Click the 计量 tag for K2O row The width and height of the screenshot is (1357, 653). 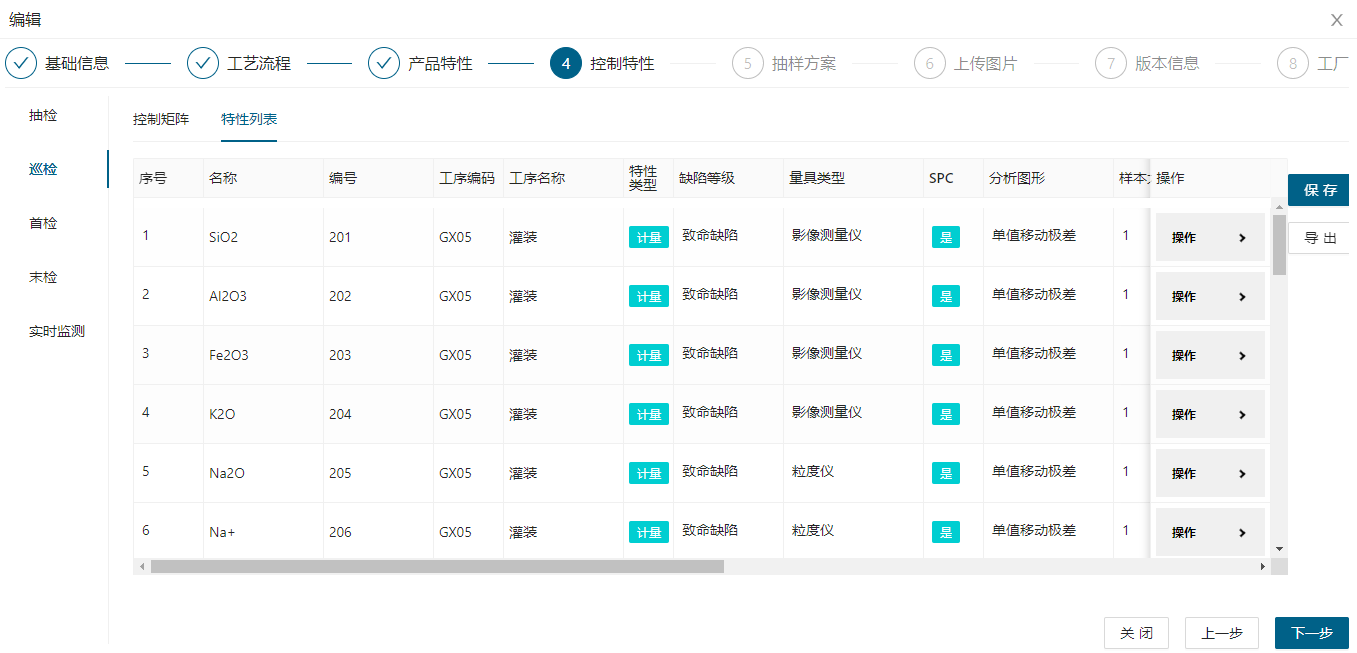pos(648,414)
